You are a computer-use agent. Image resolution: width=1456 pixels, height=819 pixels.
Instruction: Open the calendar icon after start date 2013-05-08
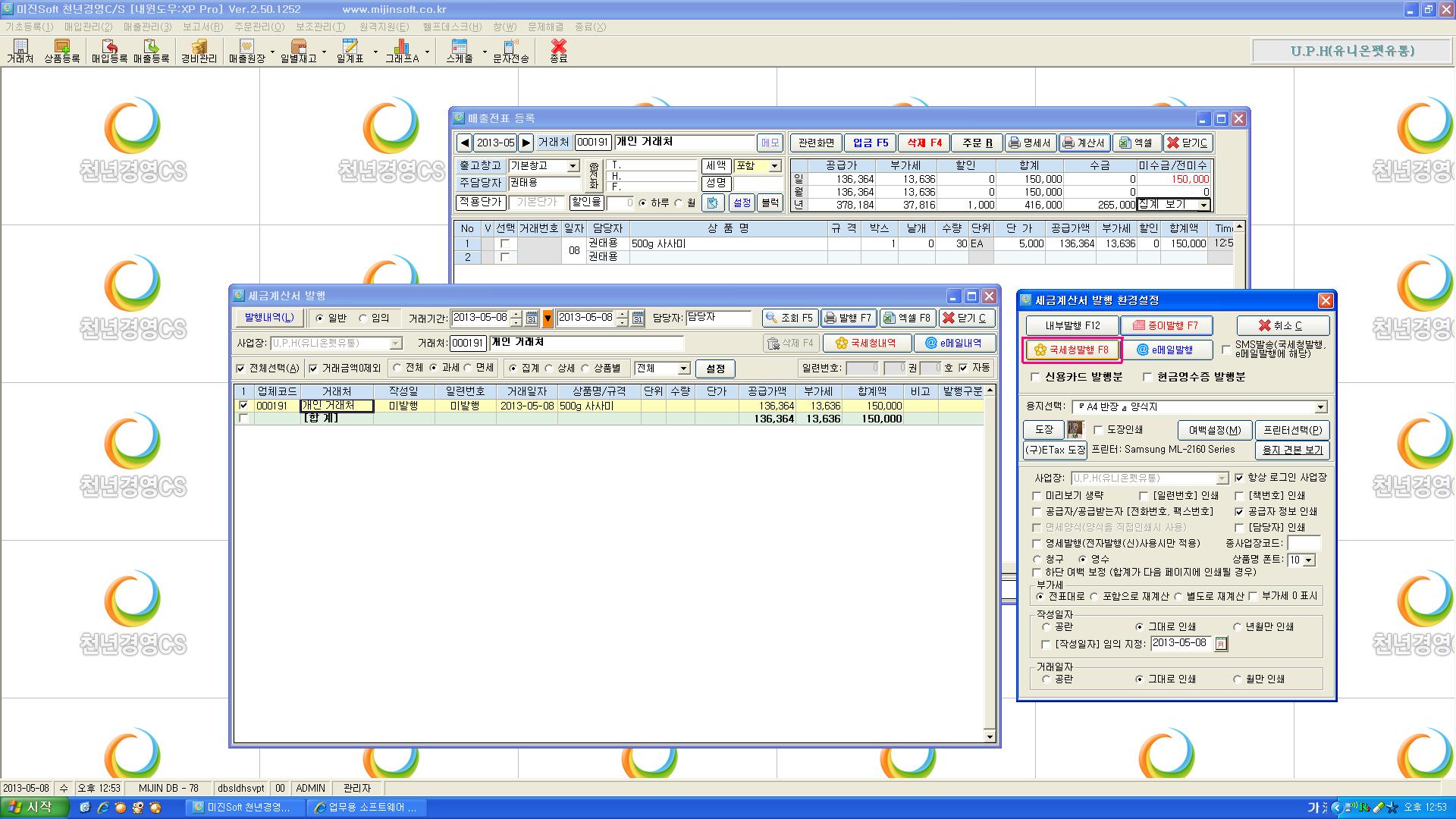tap(532, 318)
